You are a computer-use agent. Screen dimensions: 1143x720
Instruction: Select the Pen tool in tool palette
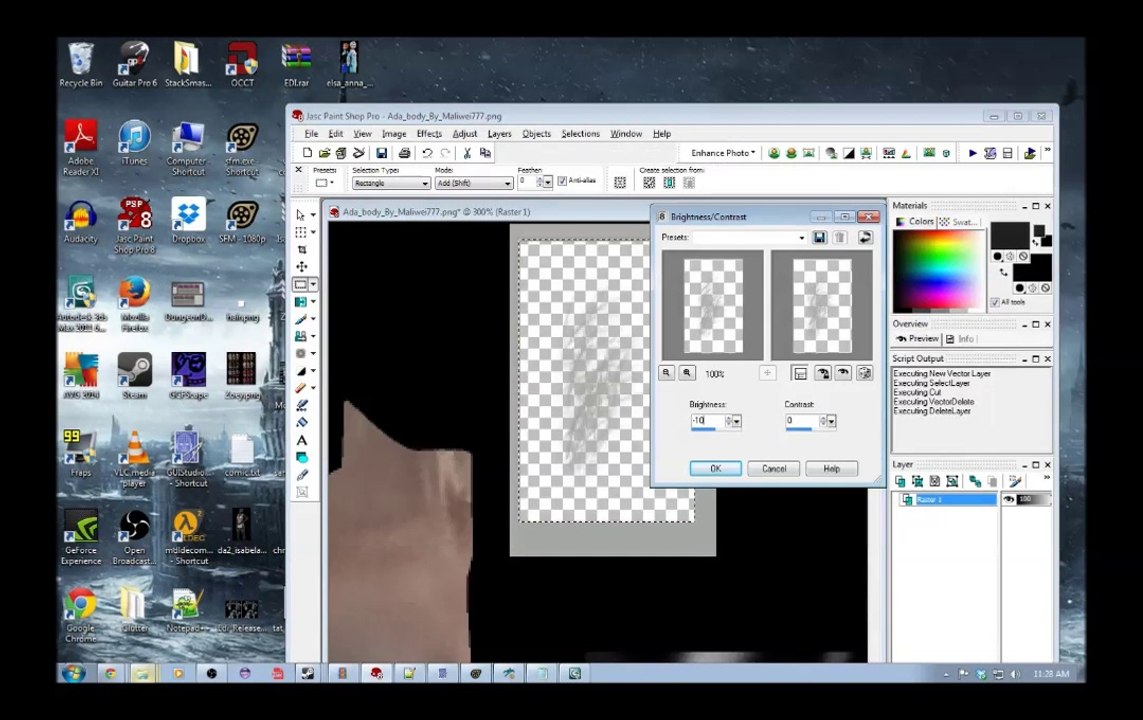pos(301,474)
